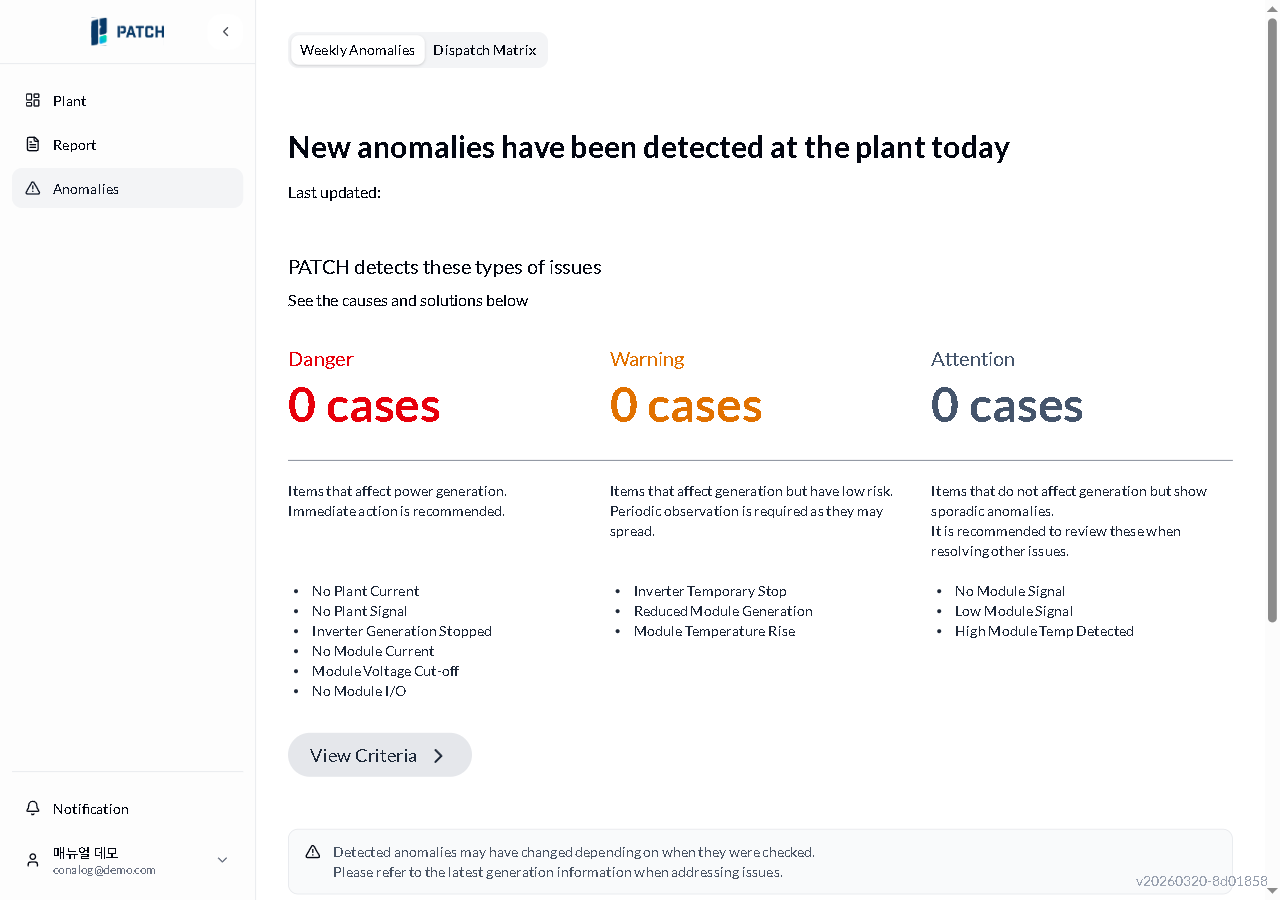Click the Anomalies warning triangle icon

pos(33,188)
